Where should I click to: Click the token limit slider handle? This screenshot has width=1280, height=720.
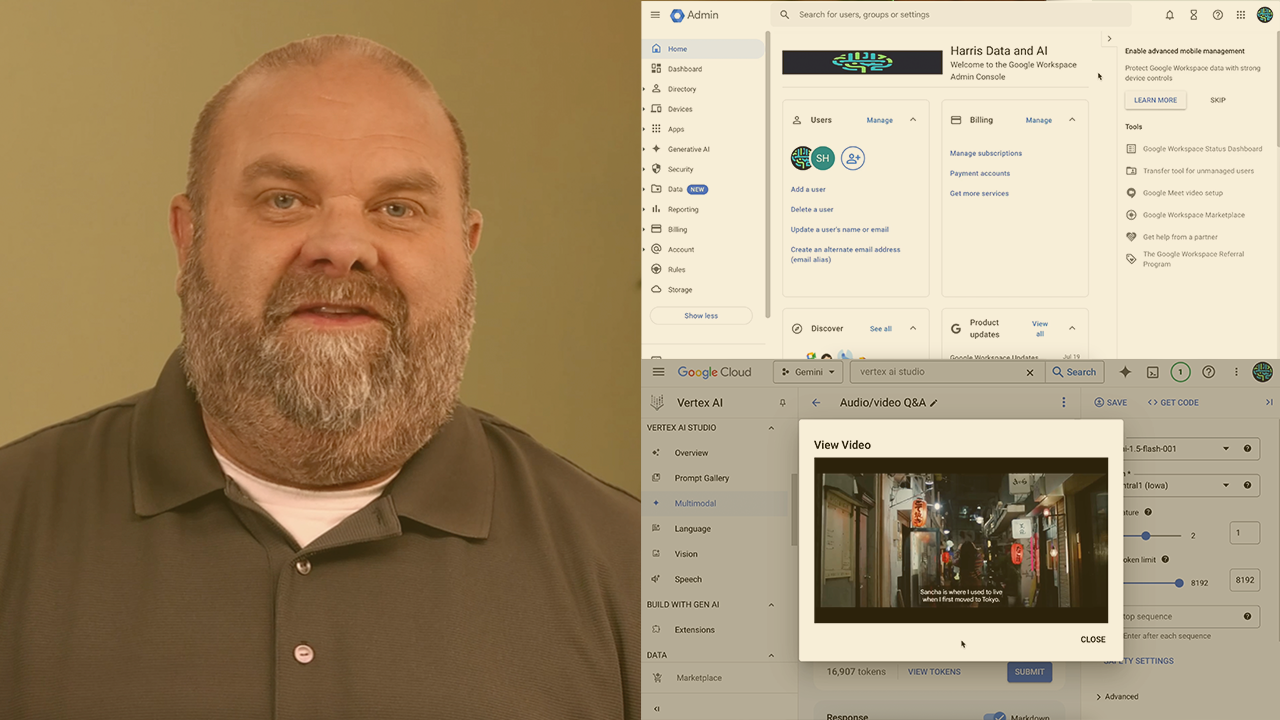coord(1179,583)
